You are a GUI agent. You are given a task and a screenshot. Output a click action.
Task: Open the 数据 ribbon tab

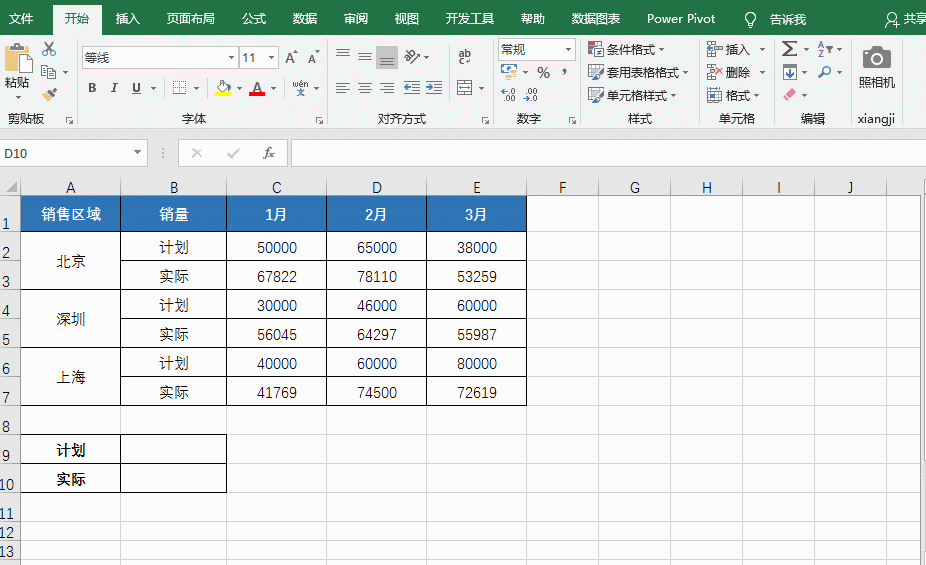pyautogui.click(x=305, y=19)
